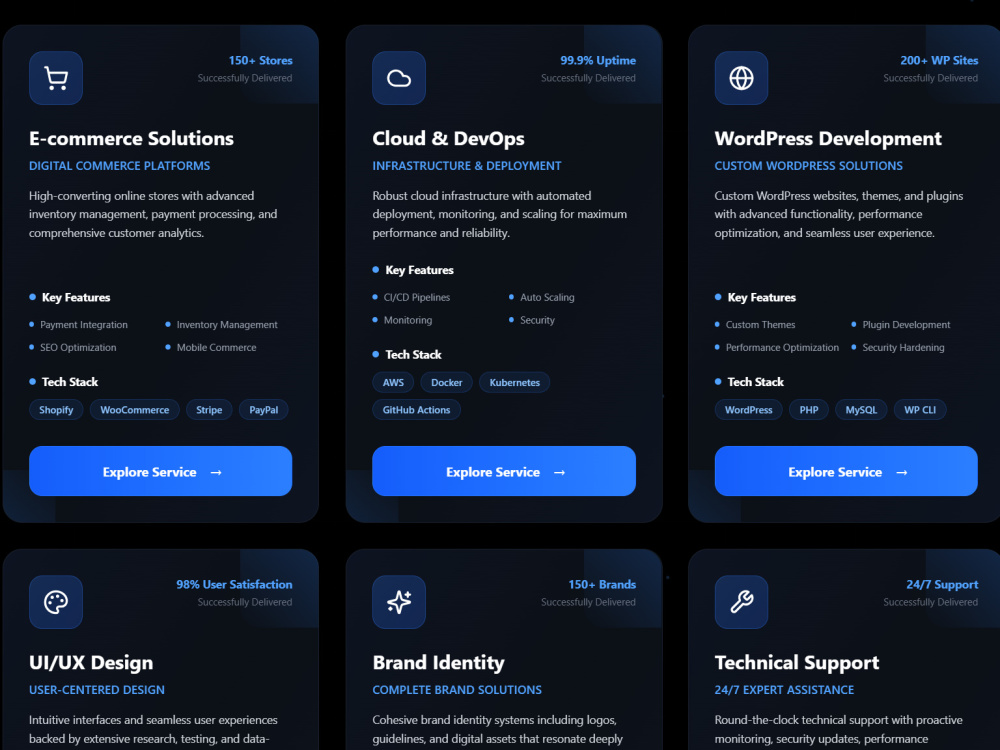Click INFRASTRUCTURE & DEPLOYMENT subtitle
This screenshot has height=750, width=1000.
pyautogui.click(x=467, y=166)
